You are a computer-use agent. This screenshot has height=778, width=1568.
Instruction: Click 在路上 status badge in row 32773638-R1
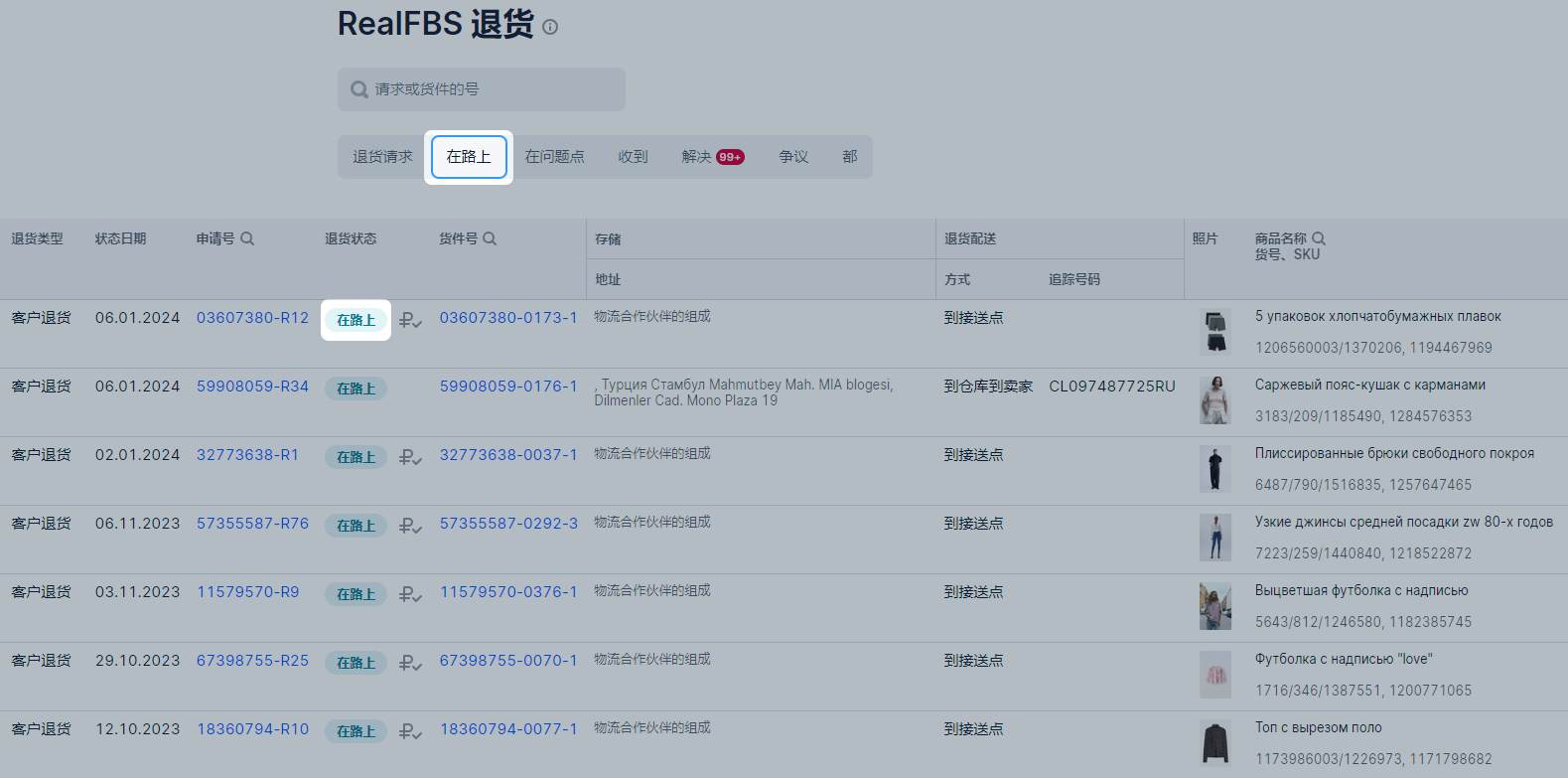[356, 457]
